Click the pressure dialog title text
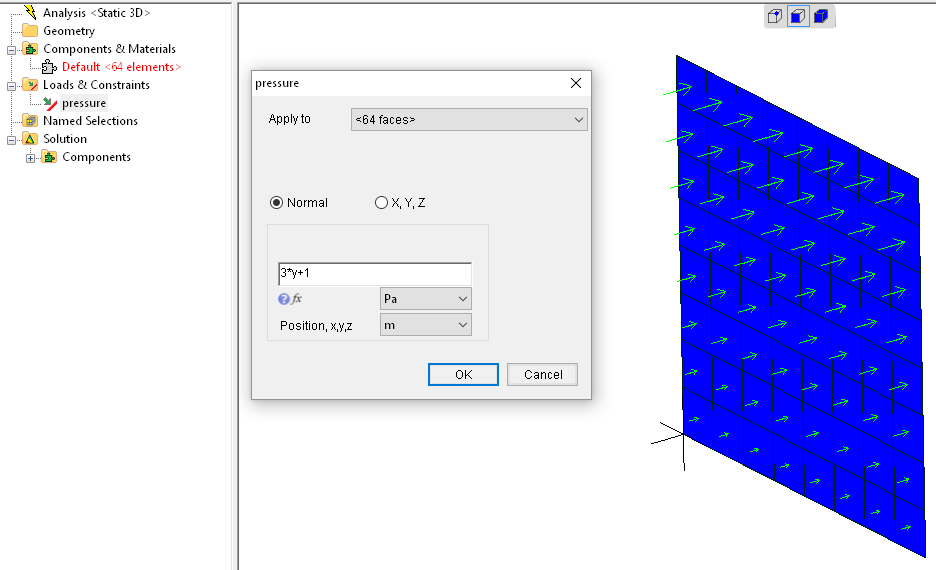The width and height of the screenshot is (936, 570). [x=277, y=84]
